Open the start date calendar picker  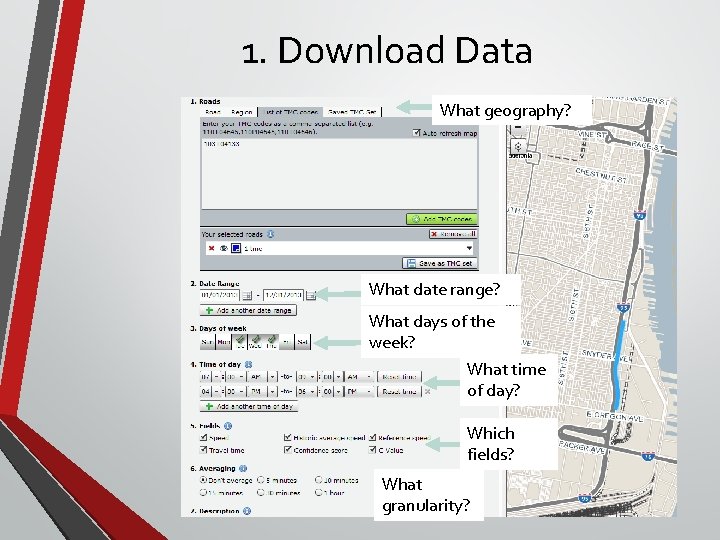click(247, 295)
